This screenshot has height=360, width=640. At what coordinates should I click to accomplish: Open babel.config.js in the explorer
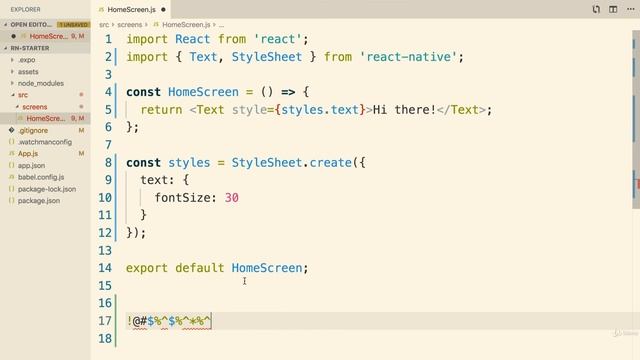[x=41, y=177]
